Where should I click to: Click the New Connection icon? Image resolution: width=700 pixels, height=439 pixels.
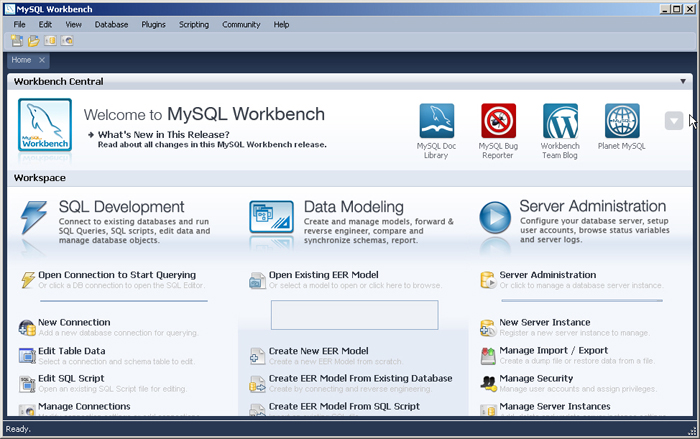point(27,328)
